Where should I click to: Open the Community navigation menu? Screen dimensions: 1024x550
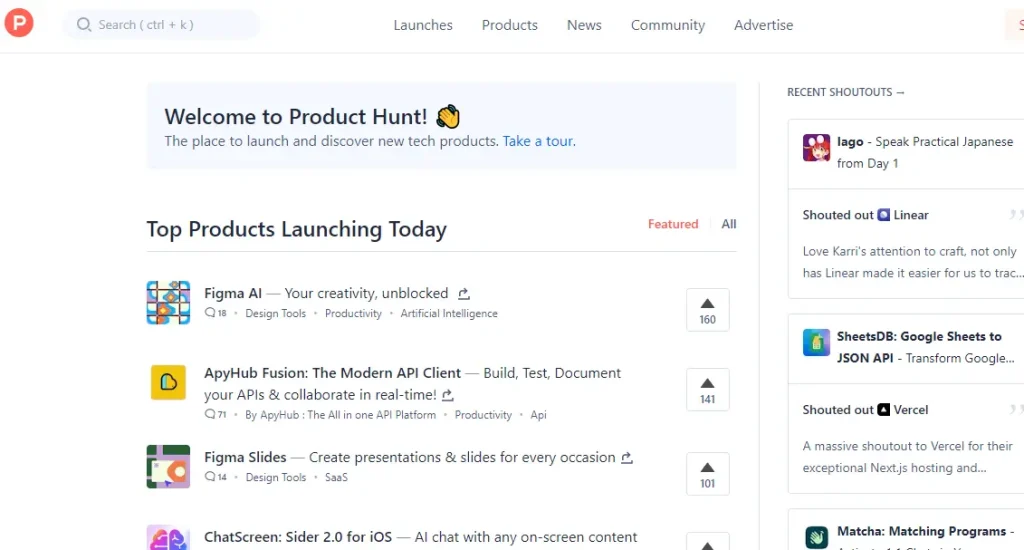coord(667,25)
